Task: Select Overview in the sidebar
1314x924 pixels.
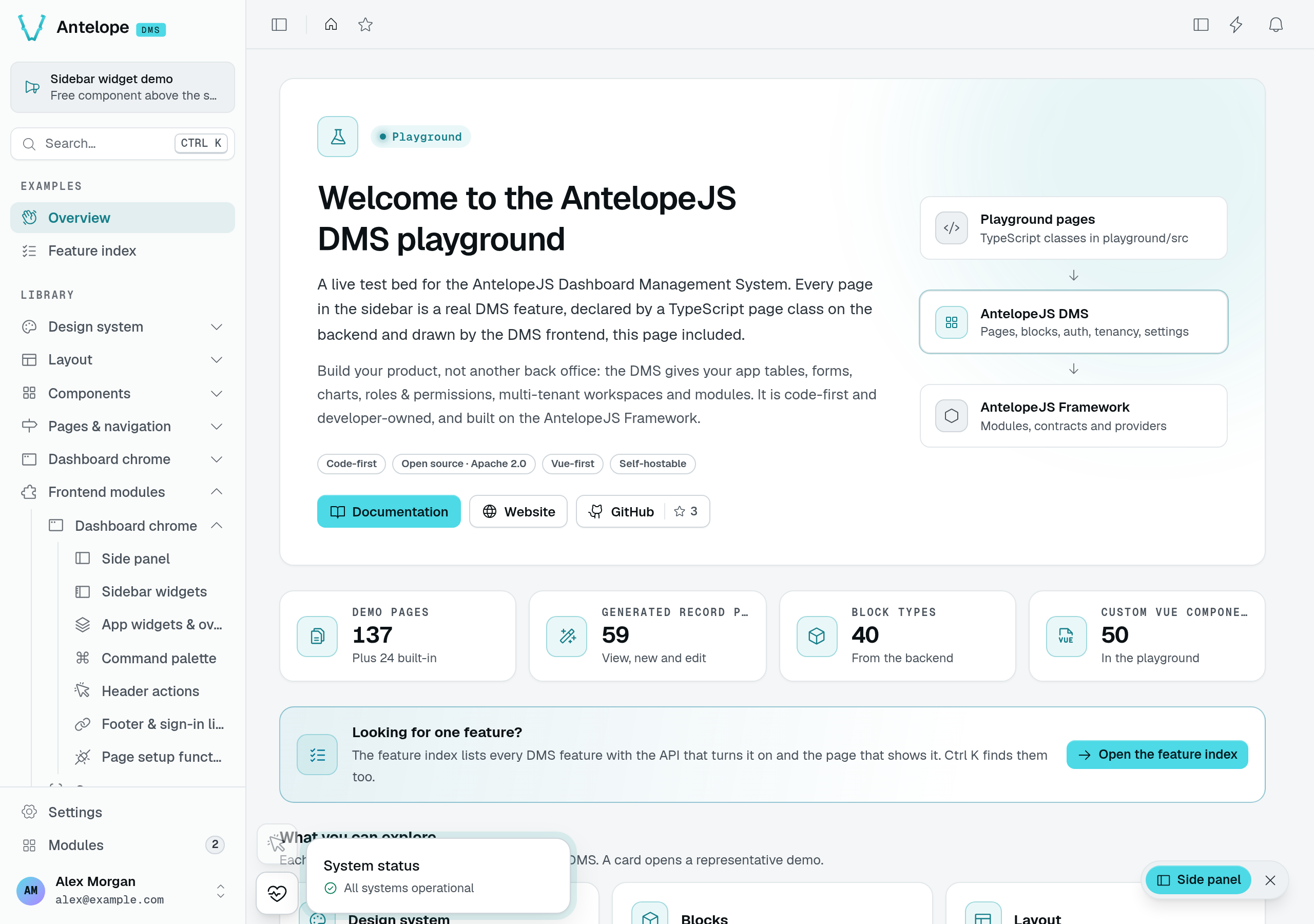Action: 123,218
